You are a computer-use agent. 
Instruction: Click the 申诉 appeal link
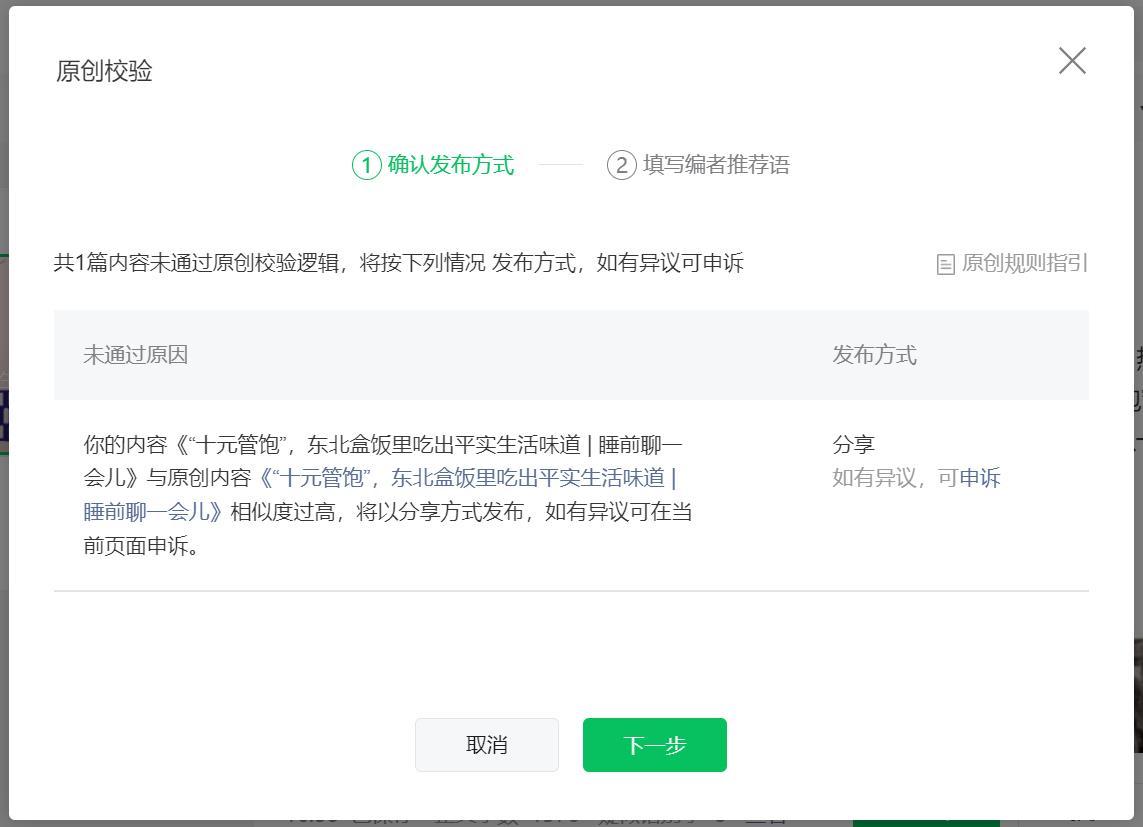[980, 478]
